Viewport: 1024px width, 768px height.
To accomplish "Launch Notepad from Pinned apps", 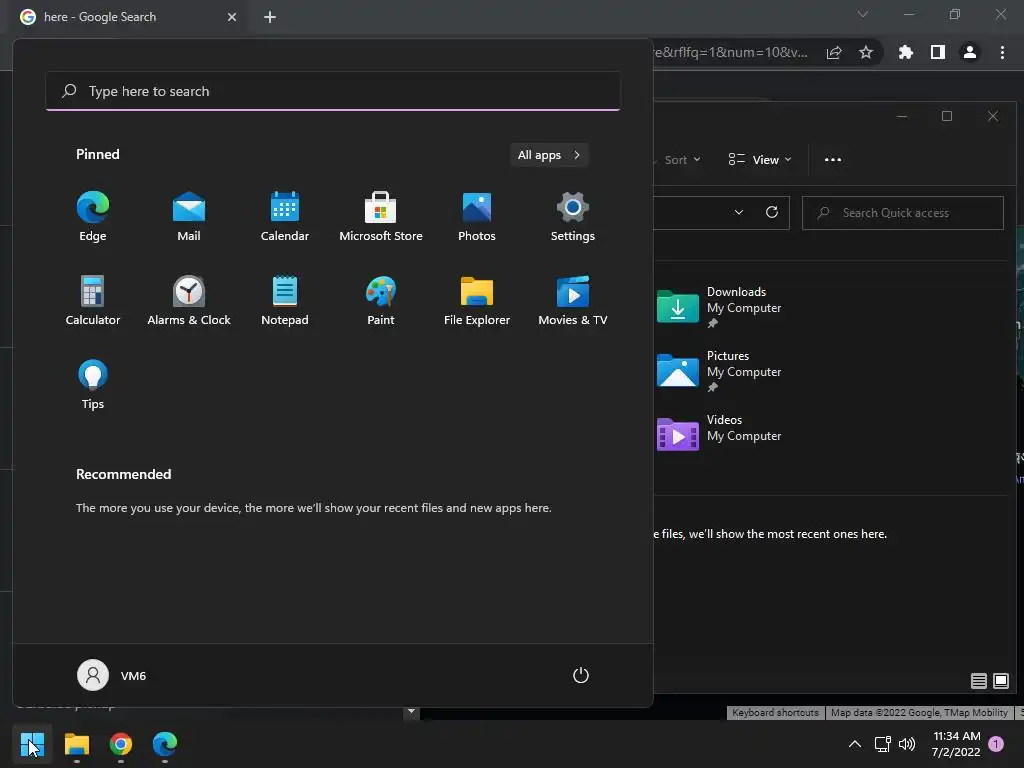I will click(x=285, y=300).
